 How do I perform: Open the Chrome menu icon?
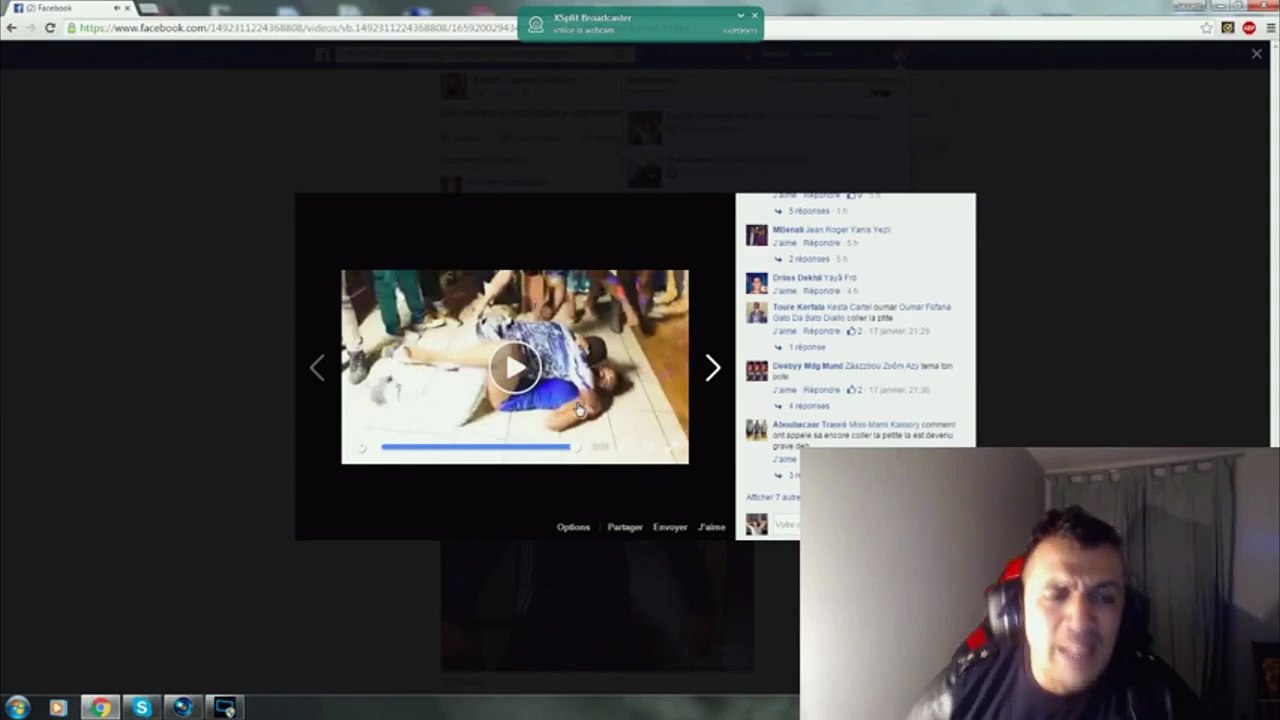tap(1269, 28)
